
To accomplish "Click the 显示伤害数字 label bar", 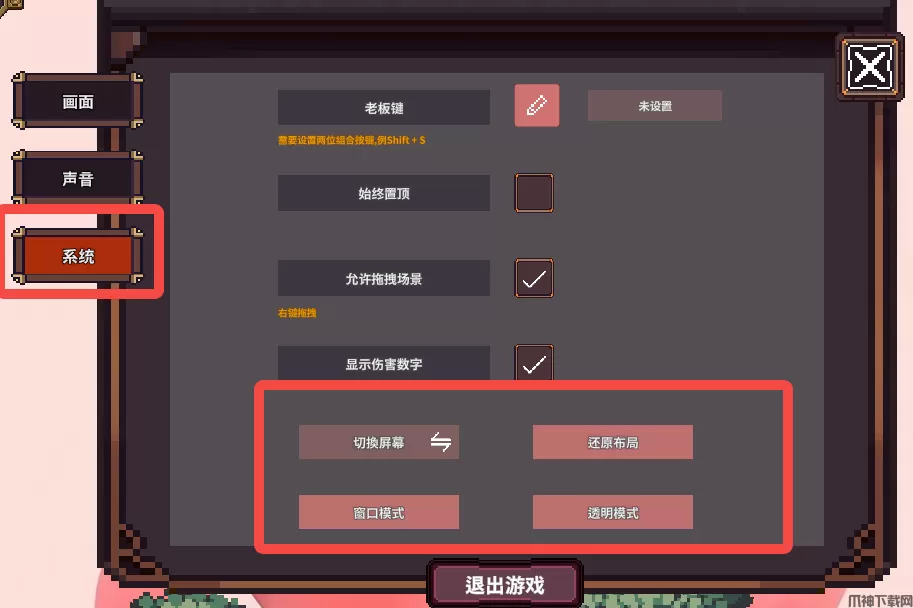I will 384,363.
